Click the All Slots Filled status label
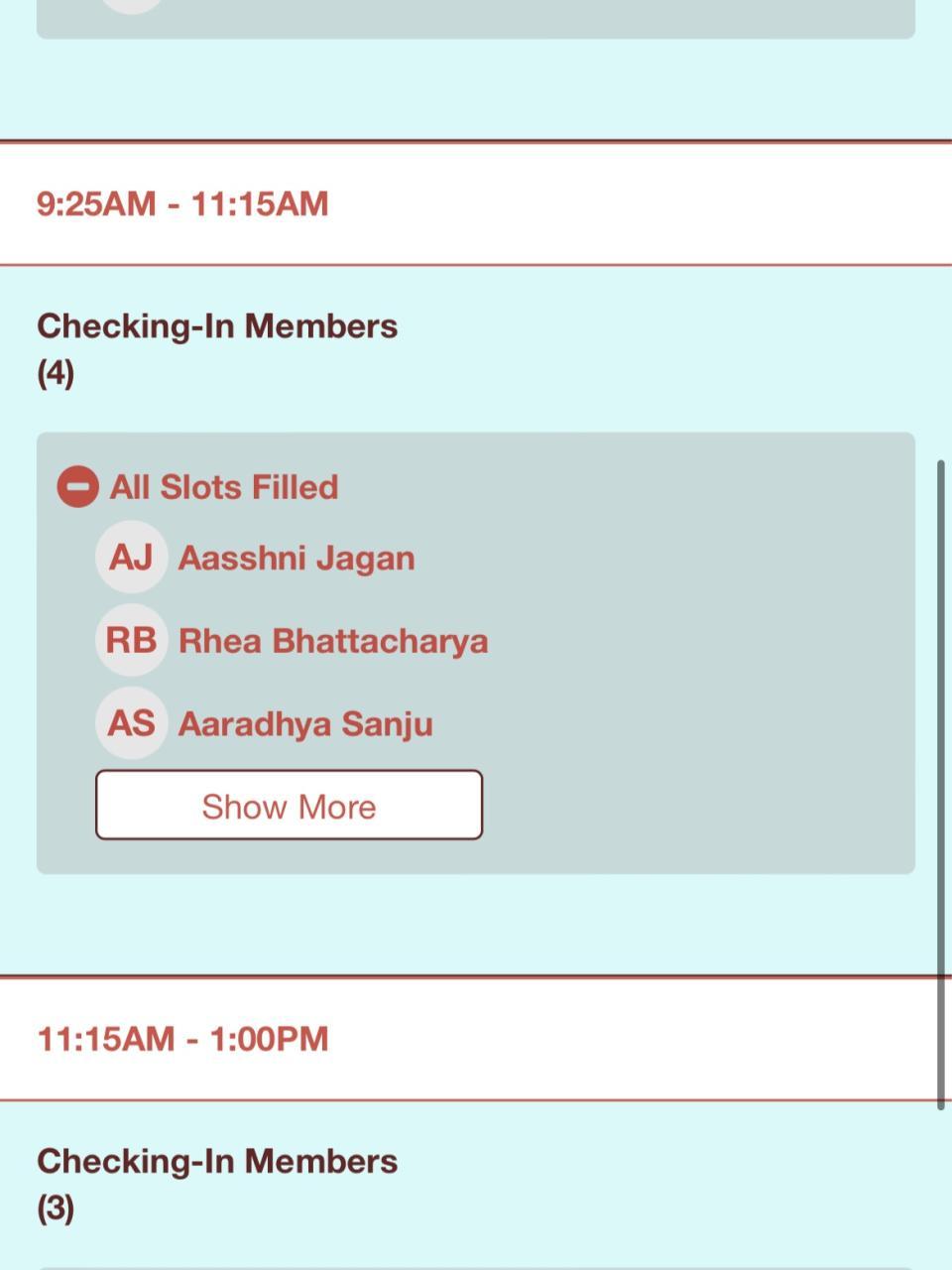 (224, 487)
